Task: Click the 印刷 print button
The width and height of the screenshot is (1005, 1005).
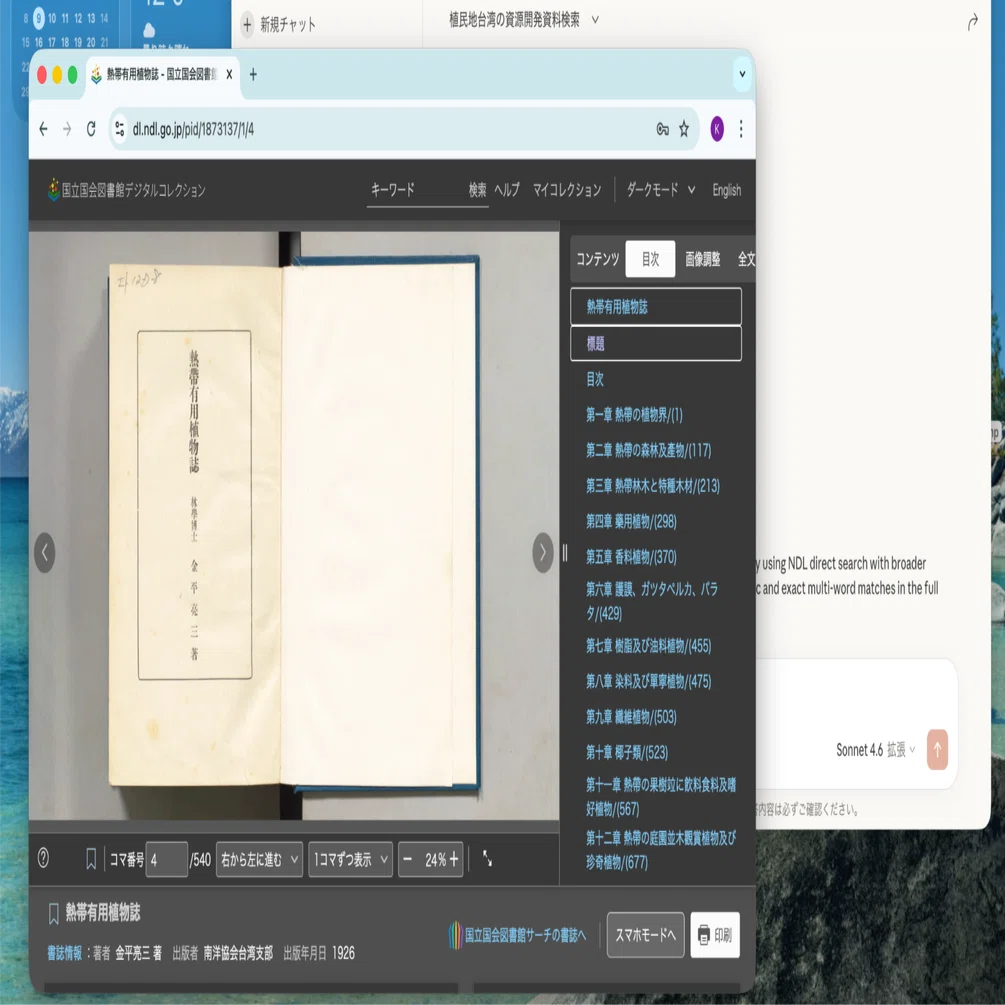Action: [715, 935]
